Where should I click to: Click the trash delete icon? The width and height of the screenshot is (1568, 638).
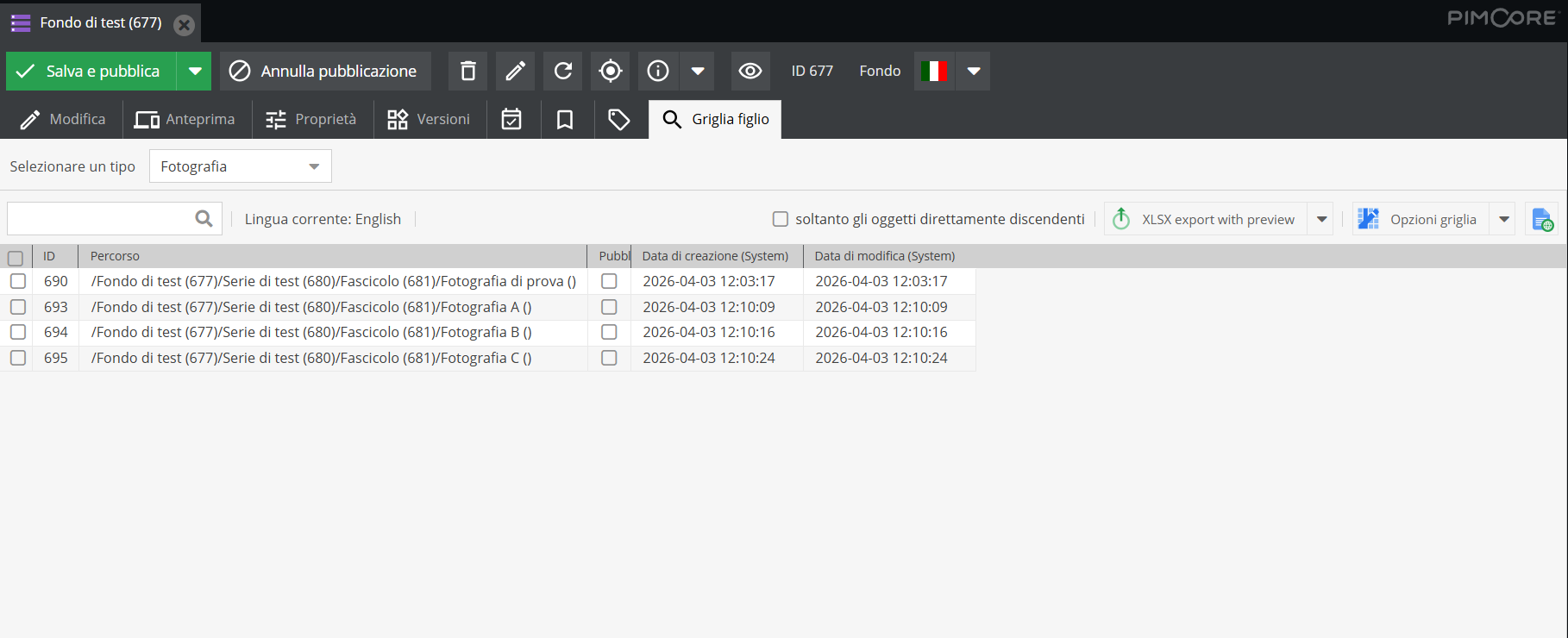(467, 71)
